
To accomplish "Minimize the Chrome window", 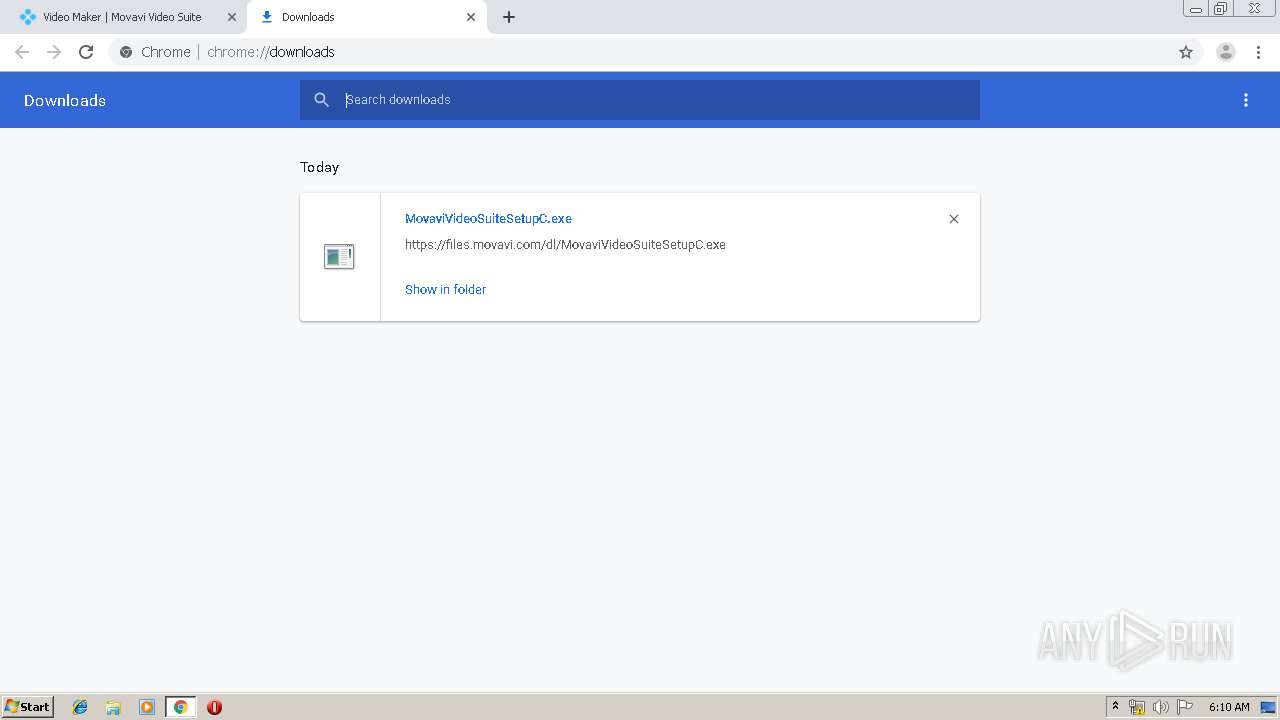I will [1196, 9].
